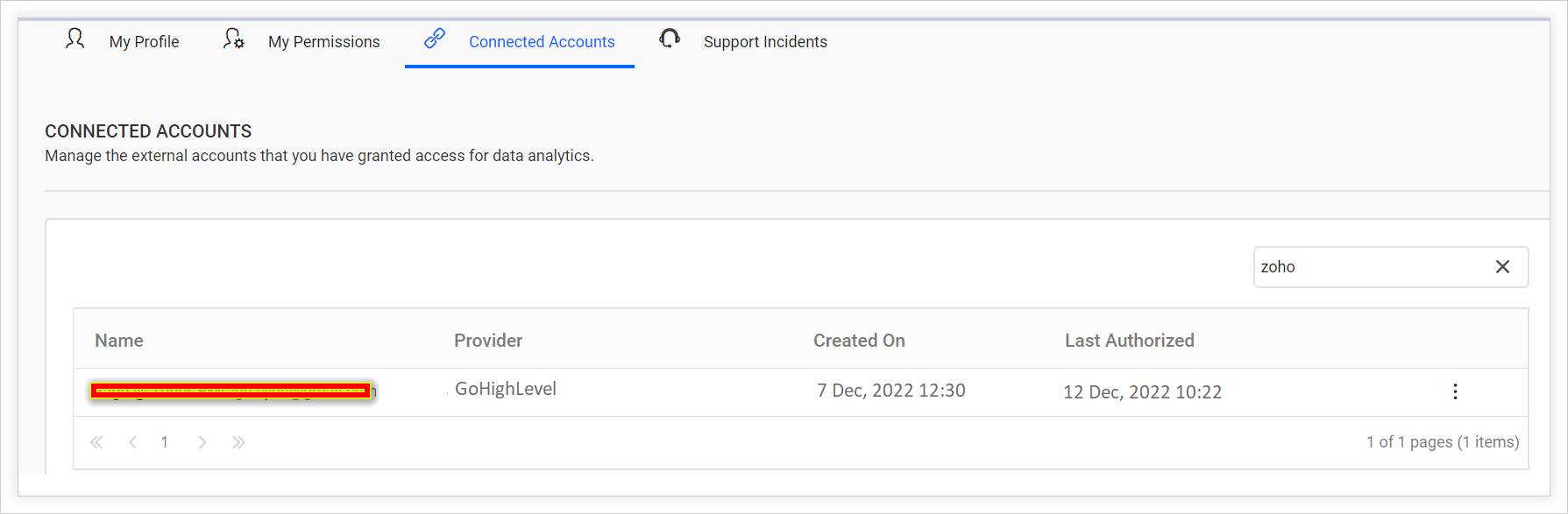Switch to the Support Incidents tab

[764, 41]
